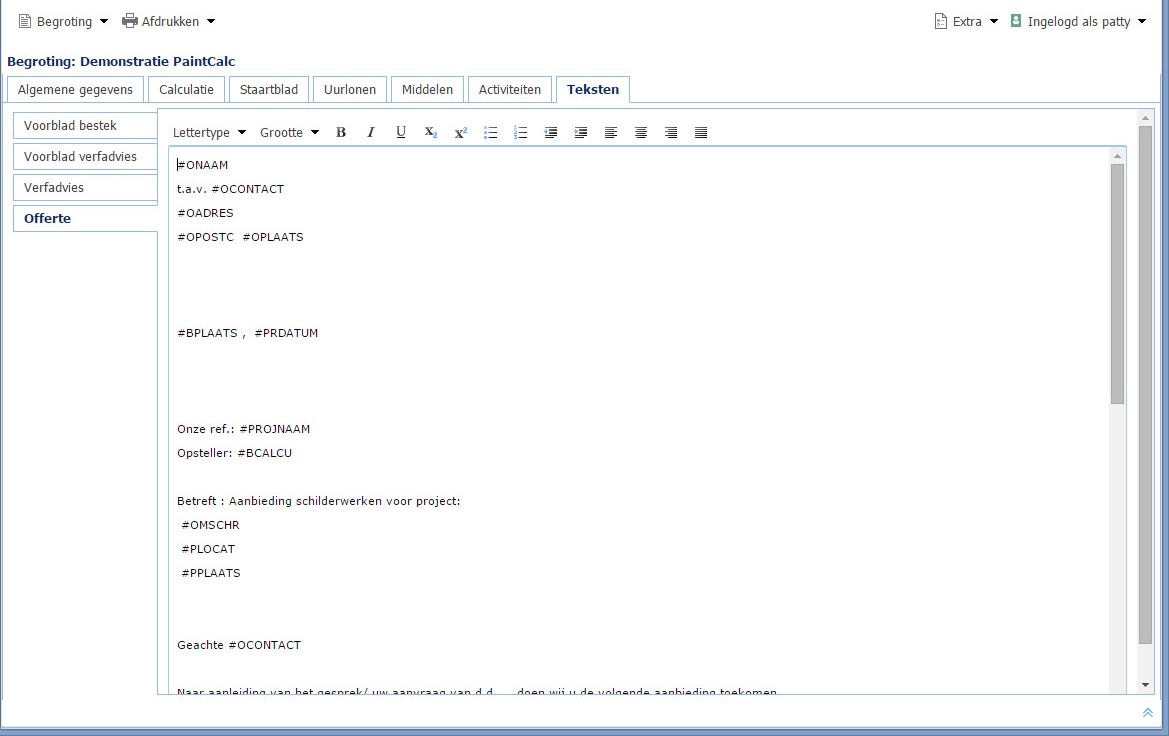Viewport: 1169px width, 736px height.
Task: Insert a bulleted list
Action: tap(491, 132)
